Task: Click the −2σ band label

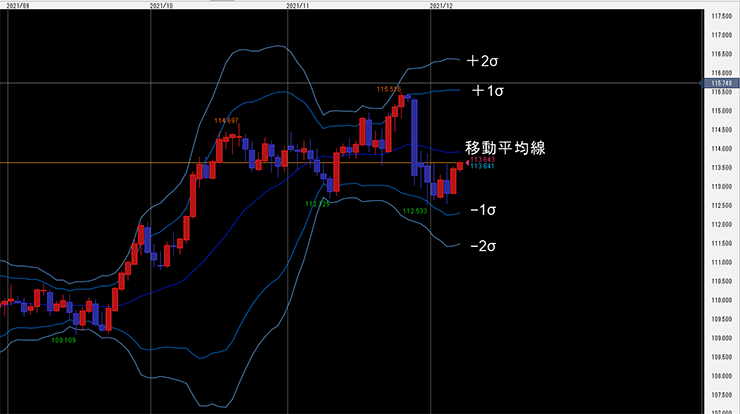Action: pyautogui.click(x=483, y=244)
